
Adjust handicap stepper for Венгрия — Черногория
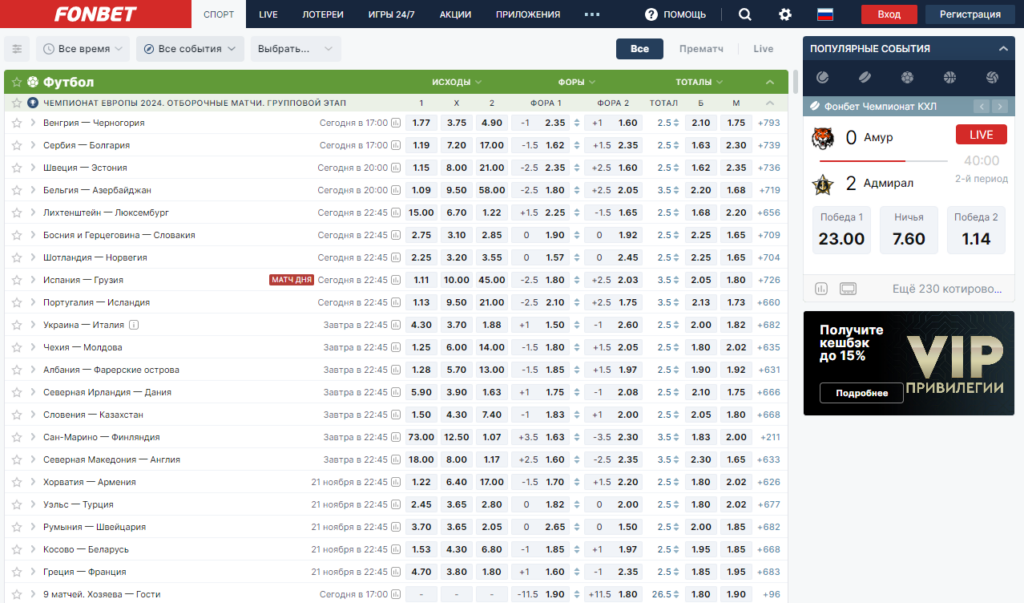[577, 123]
